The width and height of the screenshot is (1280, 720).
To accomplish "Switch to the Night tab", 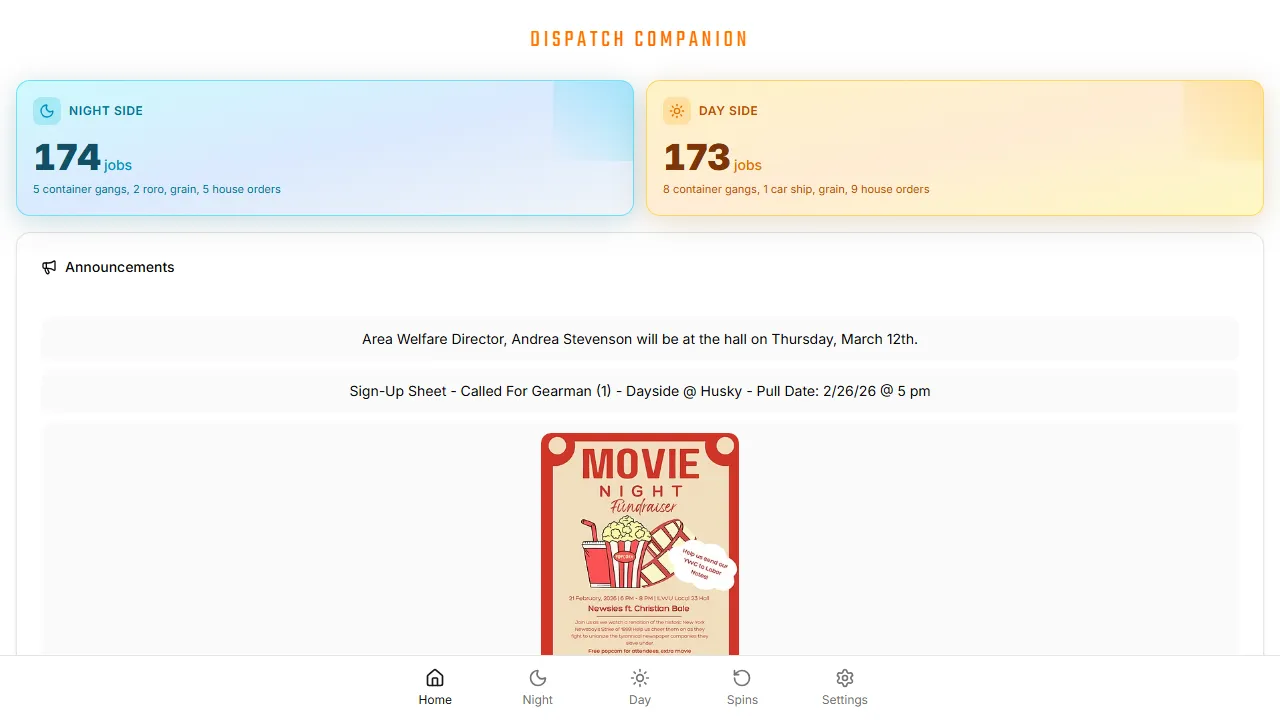I will [537, 688].
